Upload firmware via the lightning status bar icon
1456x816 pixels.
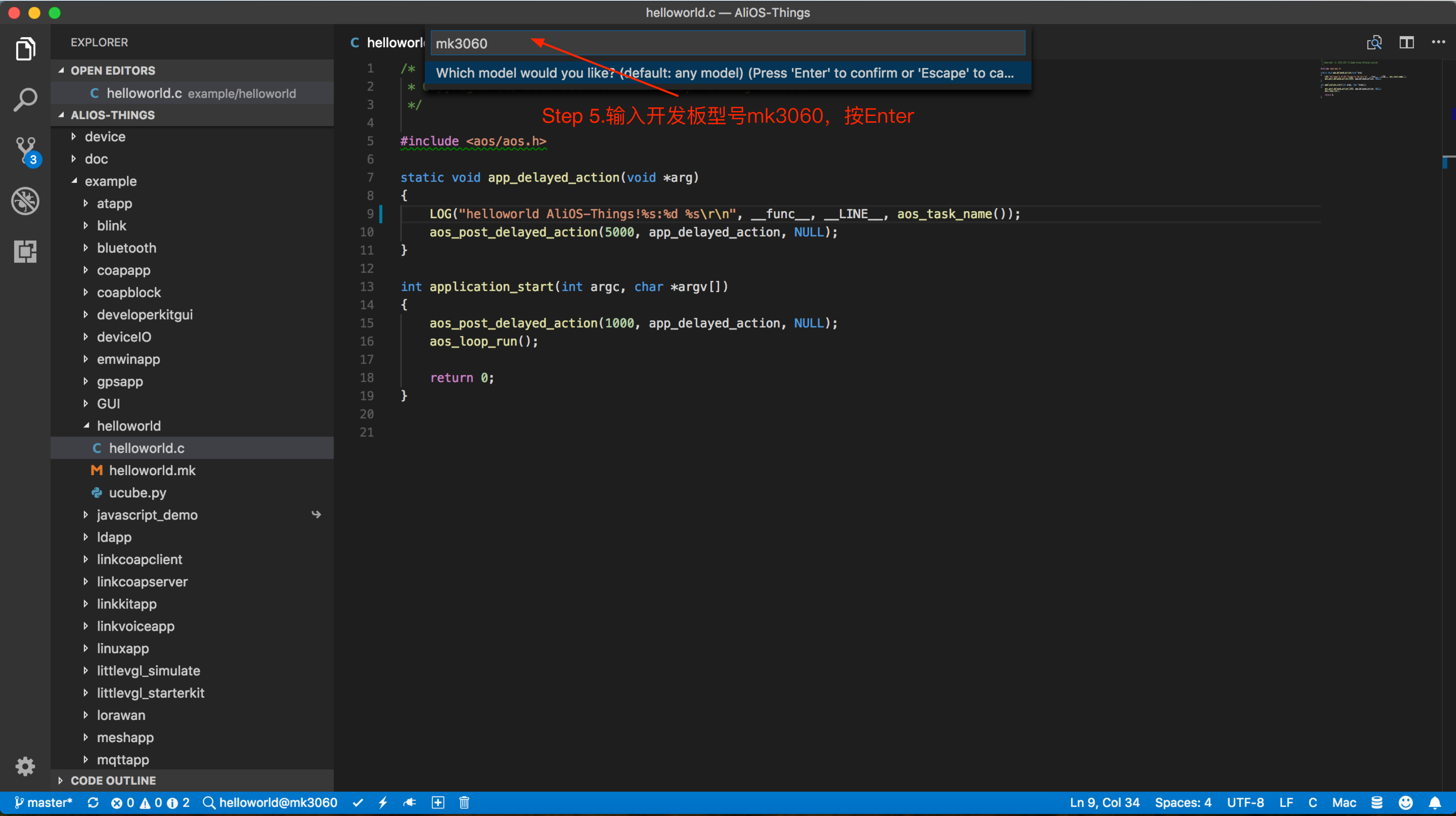pos(384,803)
